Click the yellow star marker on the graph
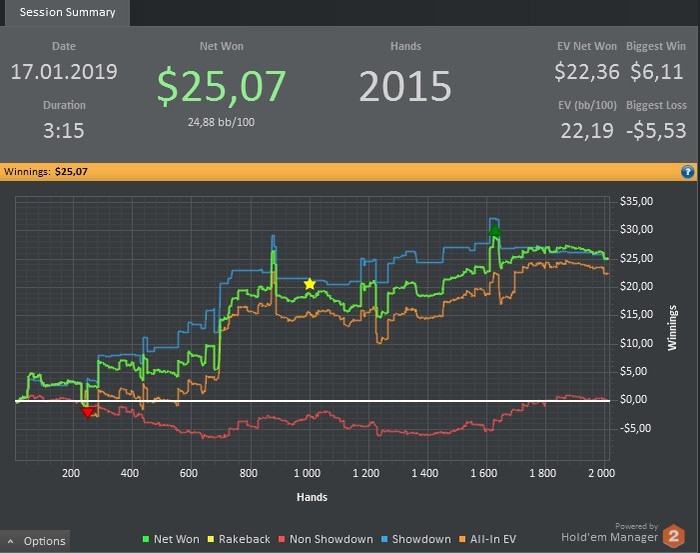The height and width of the screenshot is (553, 700). 309,284
